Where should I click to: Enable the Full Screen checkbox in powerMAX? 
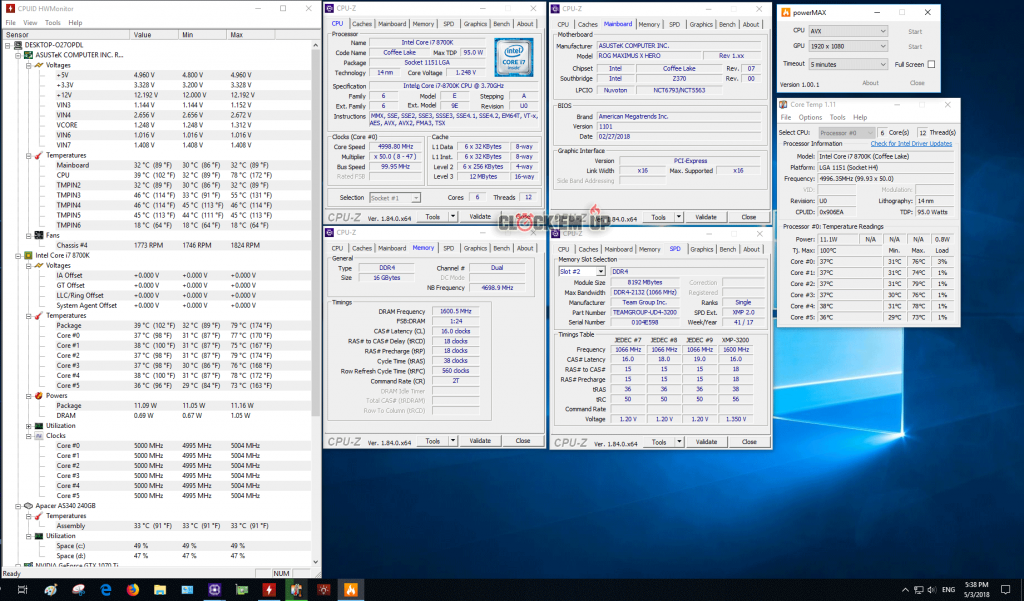(931, 64)
